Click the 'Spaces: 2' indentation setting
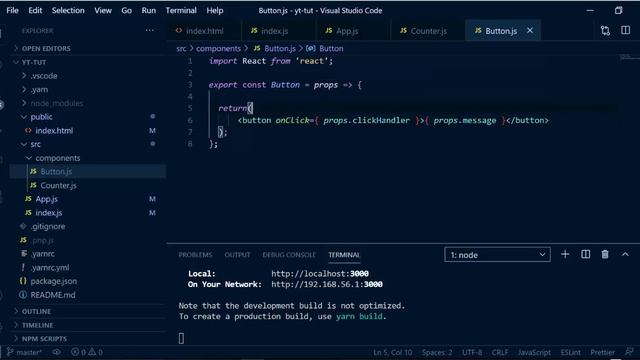 pos(437,352)
